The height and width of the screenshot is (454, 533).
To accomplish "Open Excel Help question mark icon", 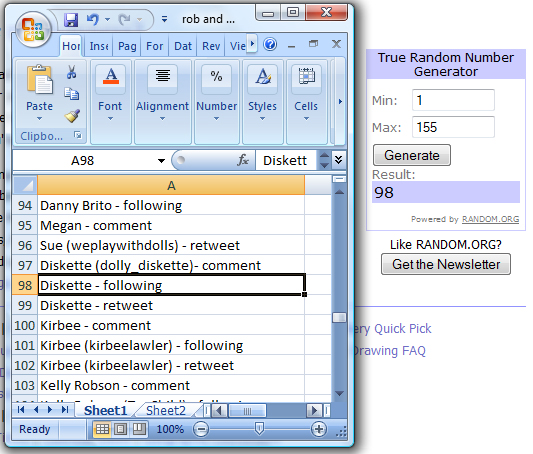I will coord(270,45).
